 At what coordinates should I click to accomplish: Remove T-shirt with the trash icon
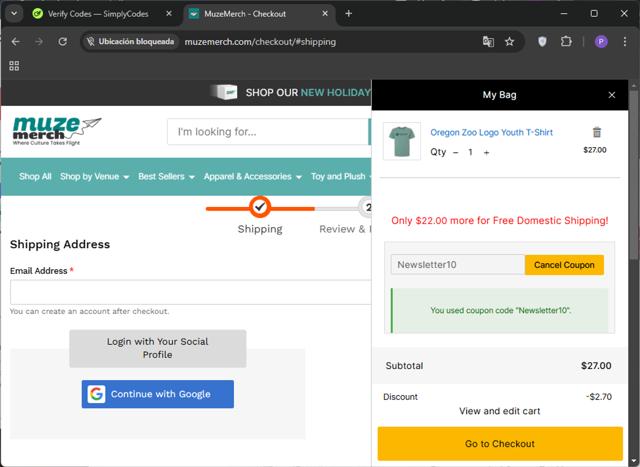[597, 132]
